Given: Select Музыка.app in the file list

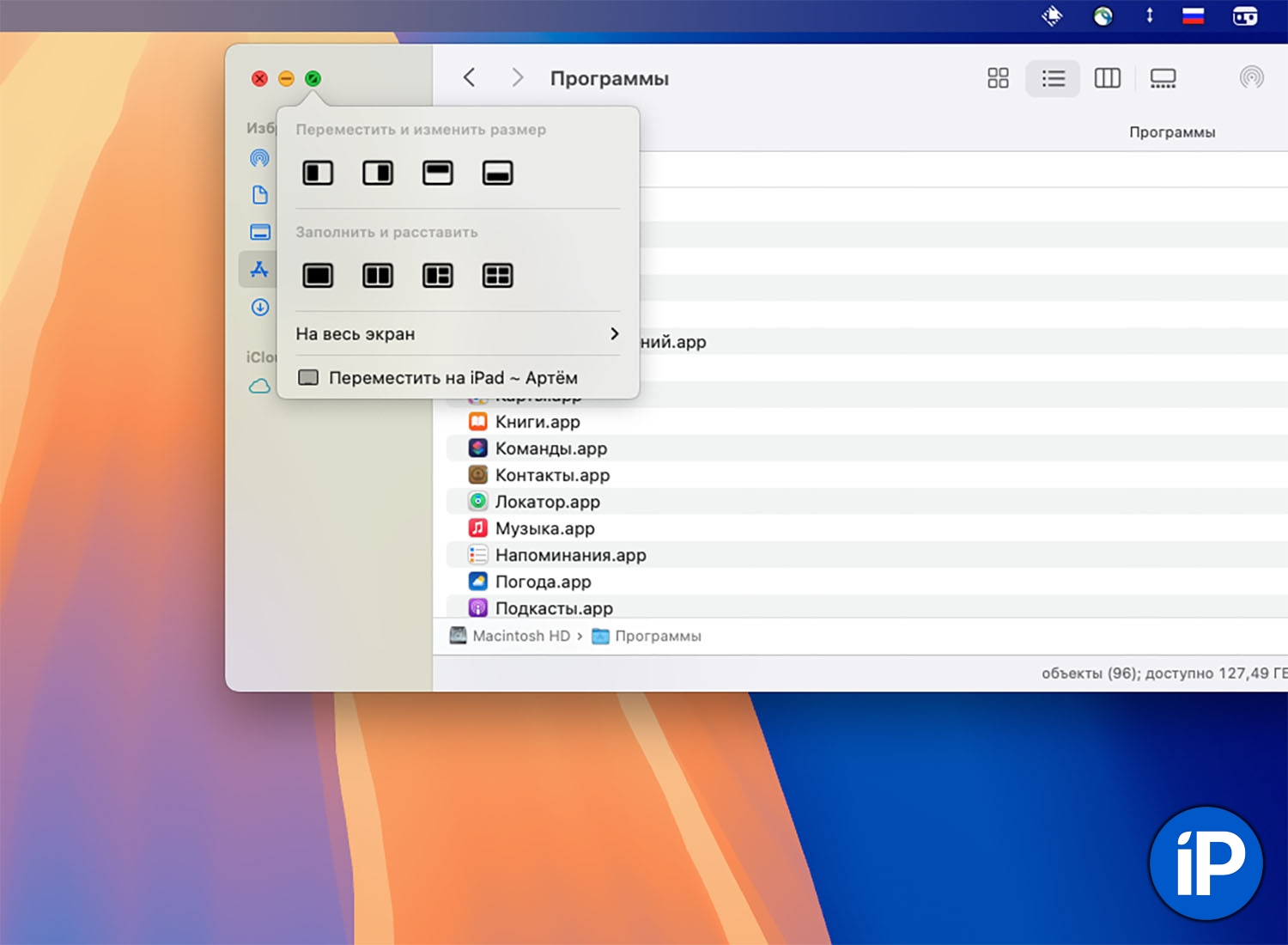Looking at the screenshot, I should pos(544,528).
